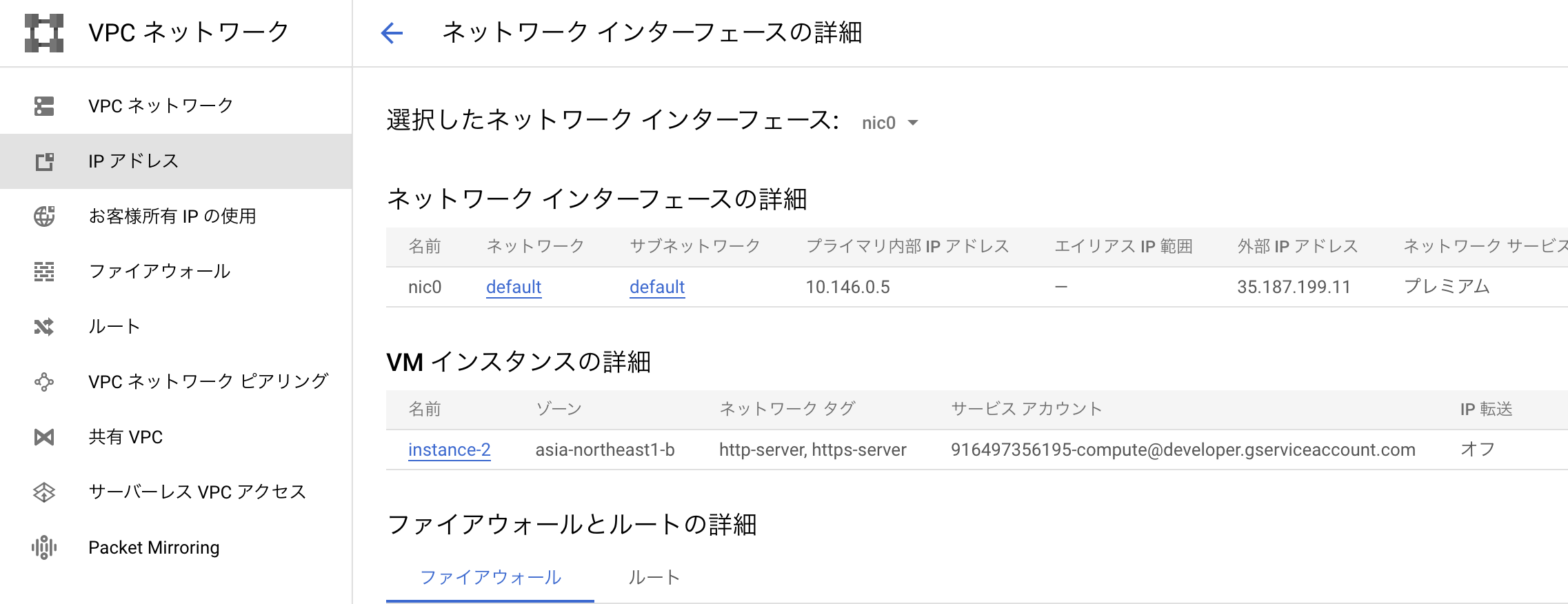Click the VPC ネットワーク logo in header

(x=43, y=31)
